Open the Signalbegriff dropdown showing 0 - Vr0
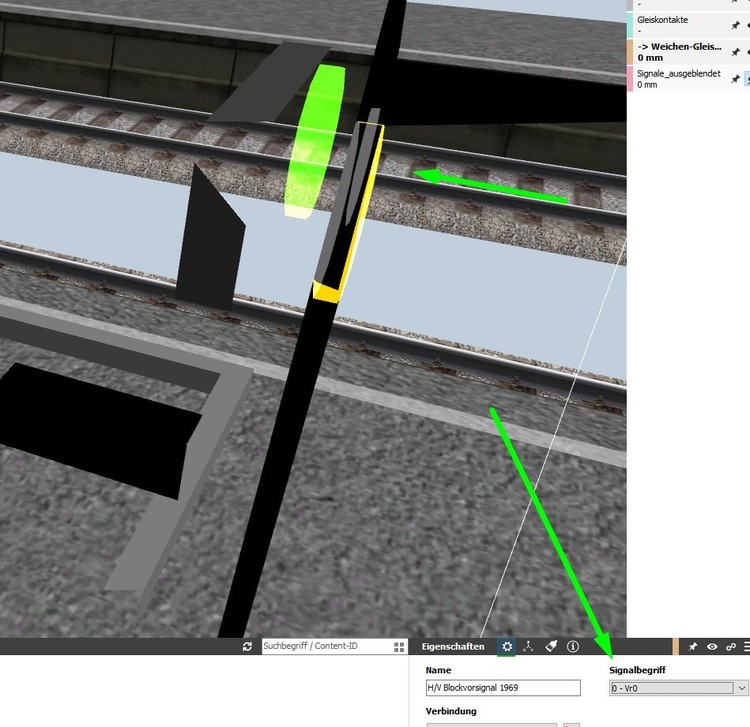This screenshot has width=750, height=727. tap(678, 688)
